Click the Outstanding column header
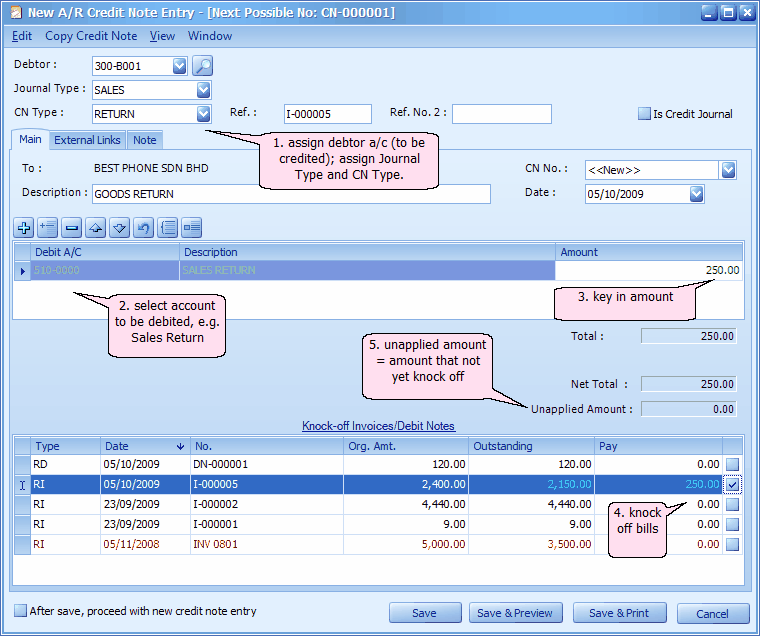 531,446
